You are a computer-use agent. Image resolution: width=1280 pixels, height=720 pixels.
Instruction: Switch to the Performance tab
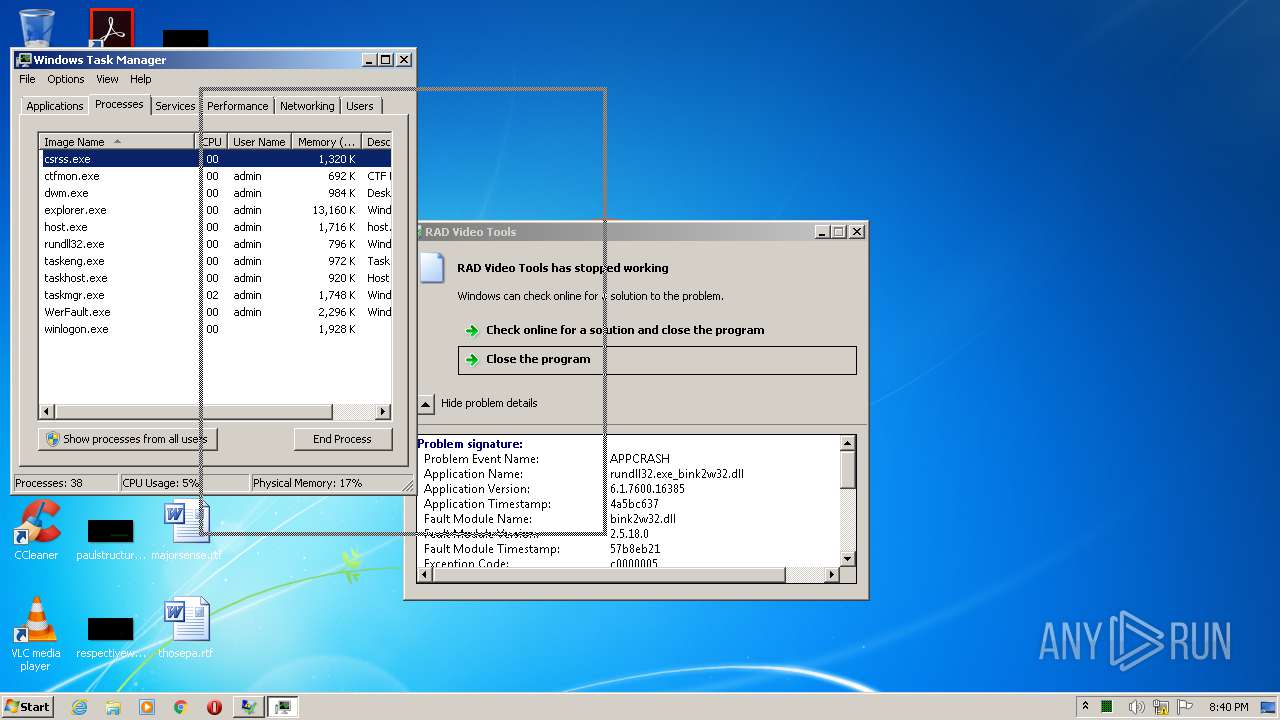(238, 106)
